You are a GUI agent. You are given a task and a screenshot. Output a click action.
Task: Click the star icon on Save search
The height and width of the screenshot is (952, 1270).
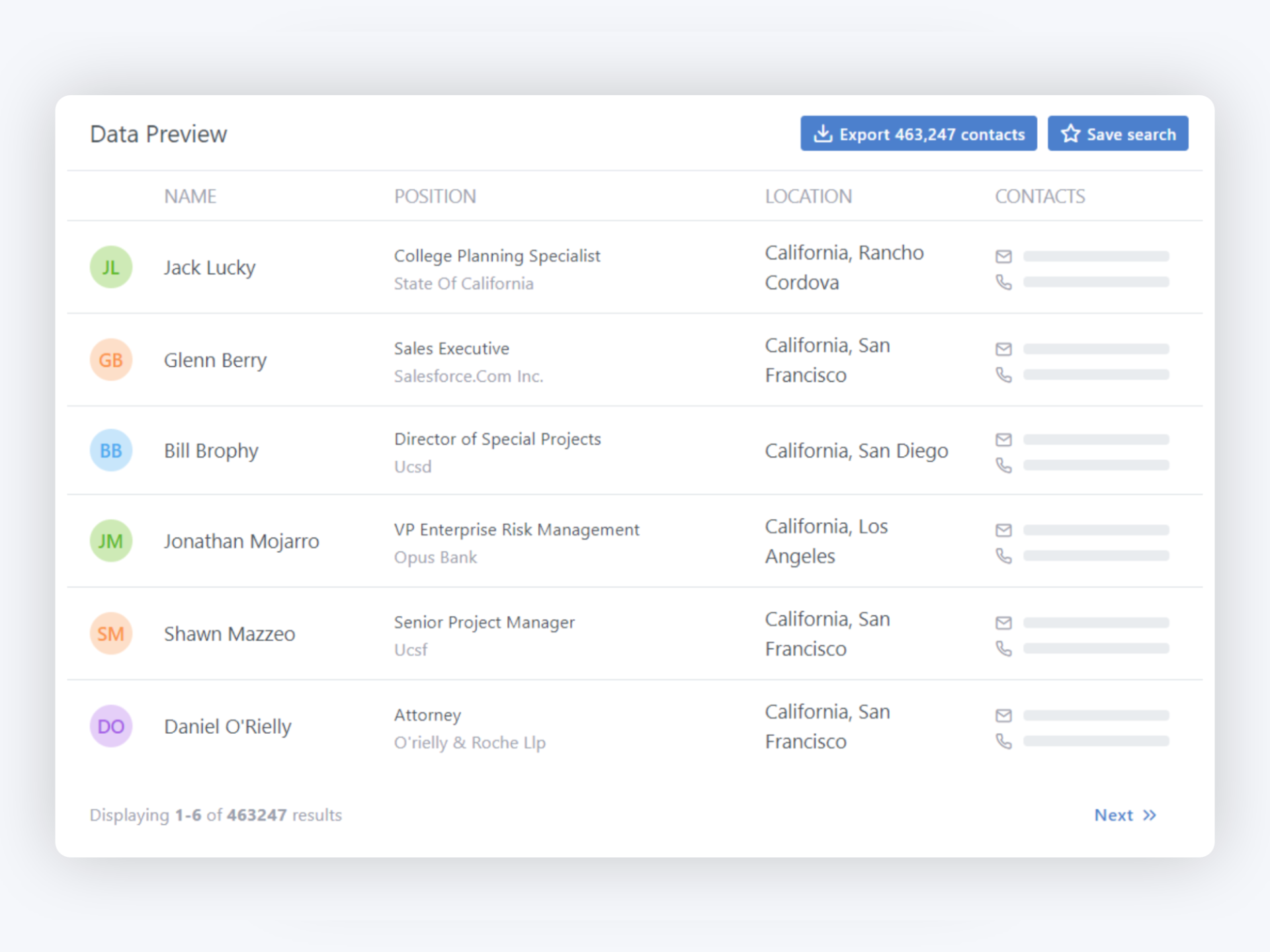[1070, 134]
